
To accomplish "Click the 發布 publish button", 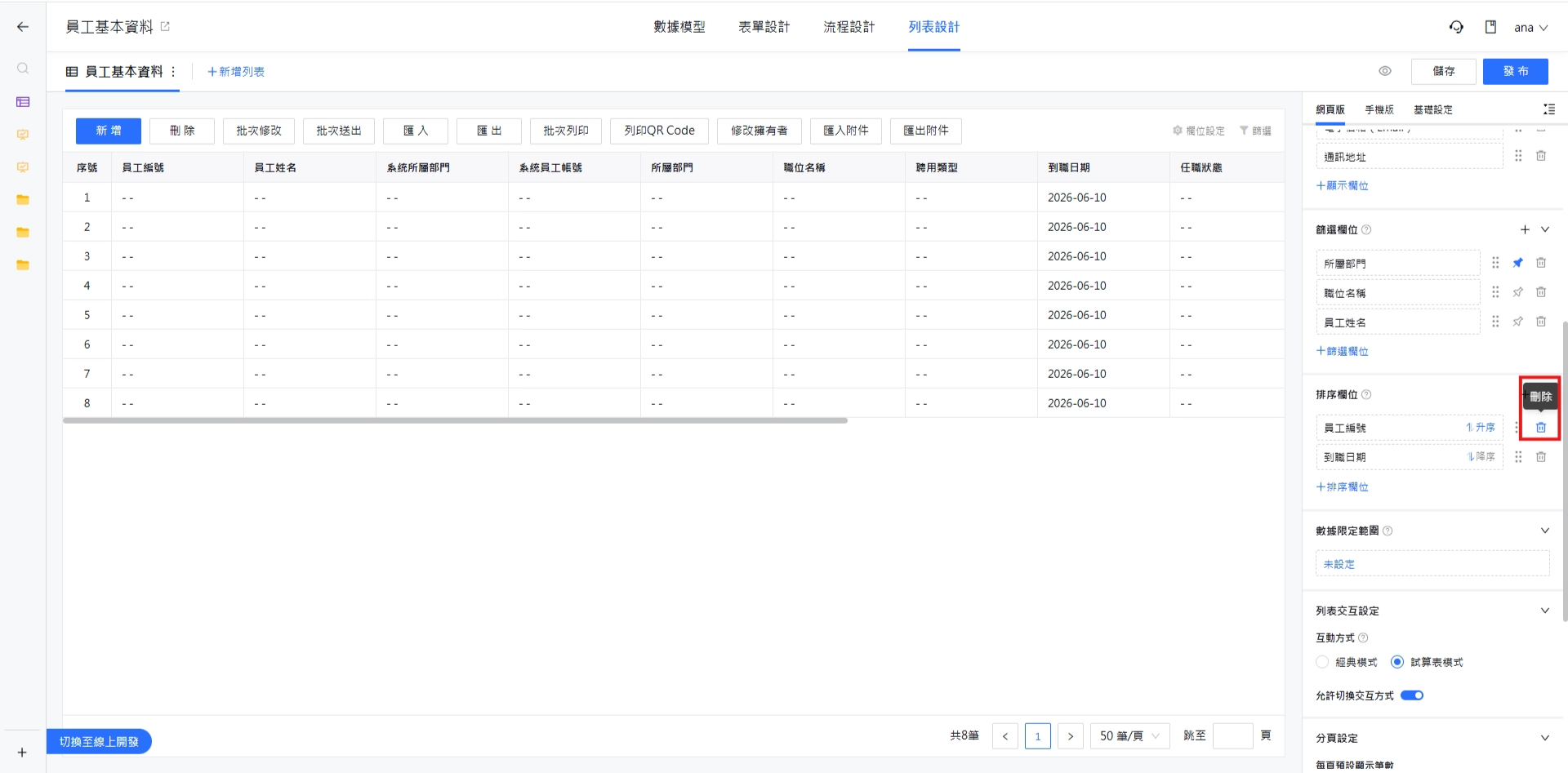I will tap(1516, 71).
